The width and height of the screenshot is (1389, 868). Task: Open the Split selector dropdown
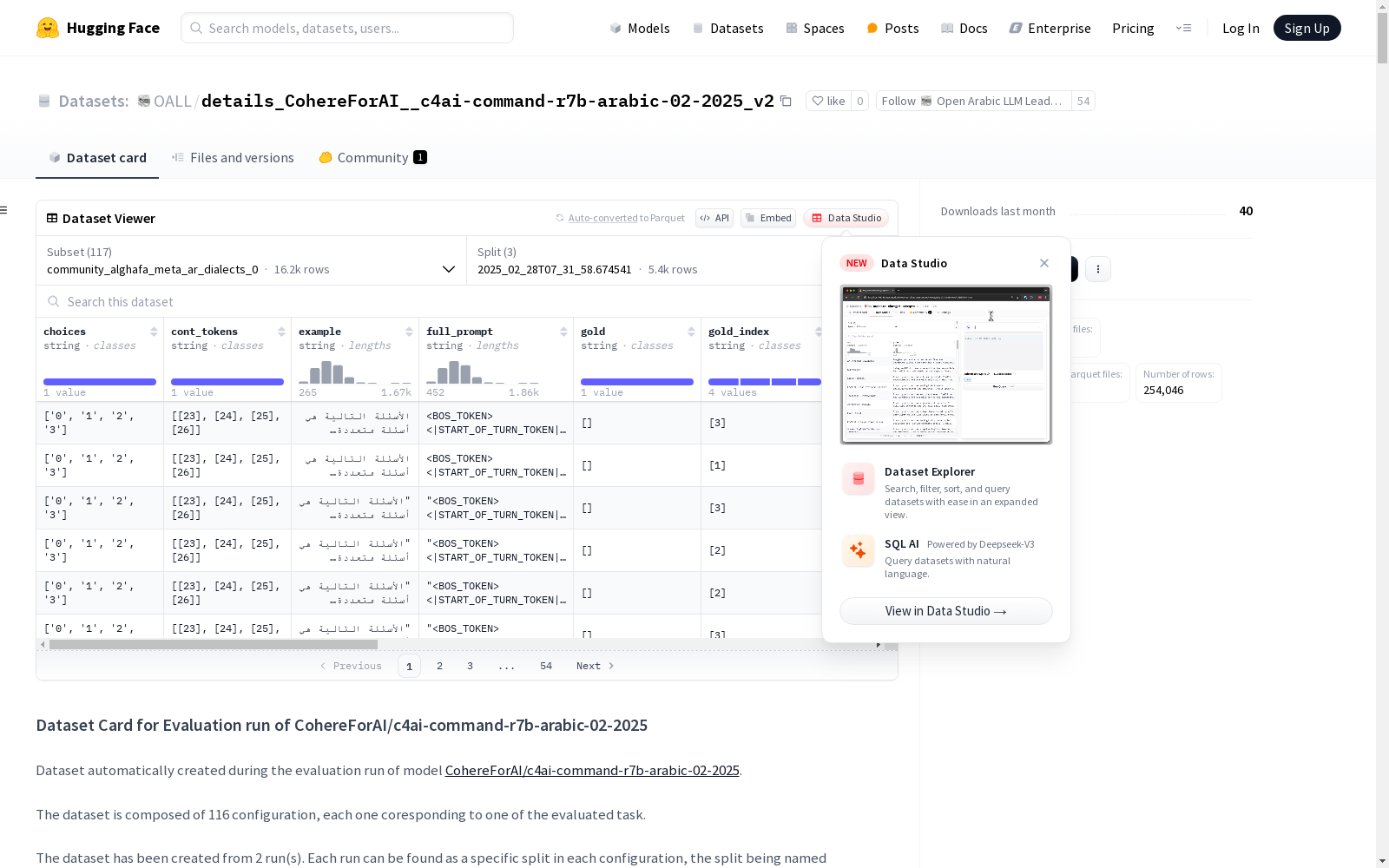[644, 260]
